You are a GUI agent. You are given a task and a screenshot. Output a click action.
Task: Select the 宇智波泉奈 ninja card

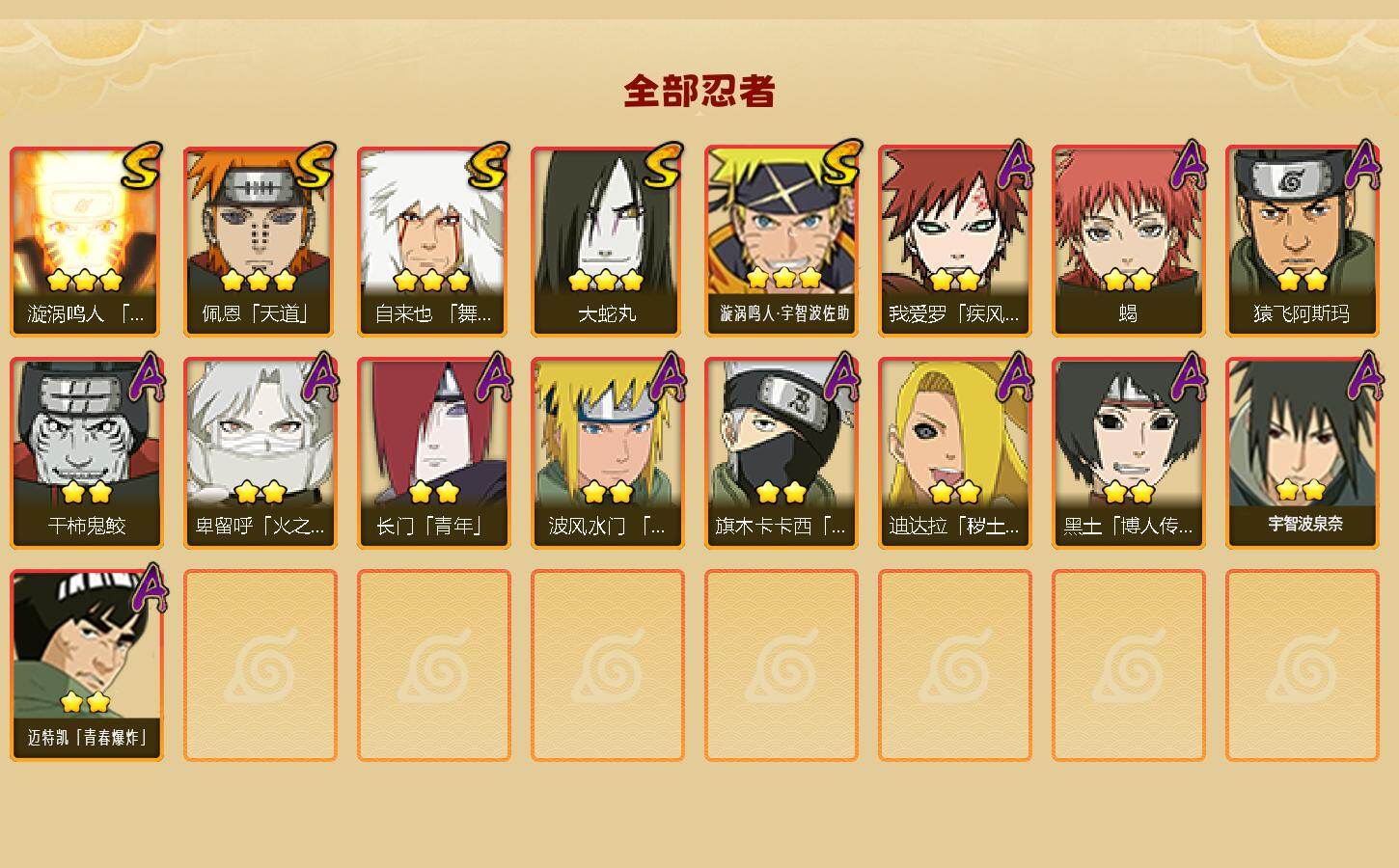(1303, 453)
